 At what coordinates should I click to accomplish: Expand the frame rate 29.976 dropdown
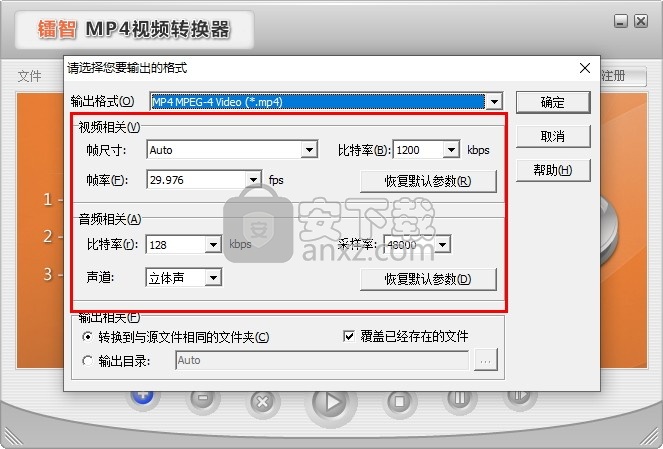click(253, 180)
